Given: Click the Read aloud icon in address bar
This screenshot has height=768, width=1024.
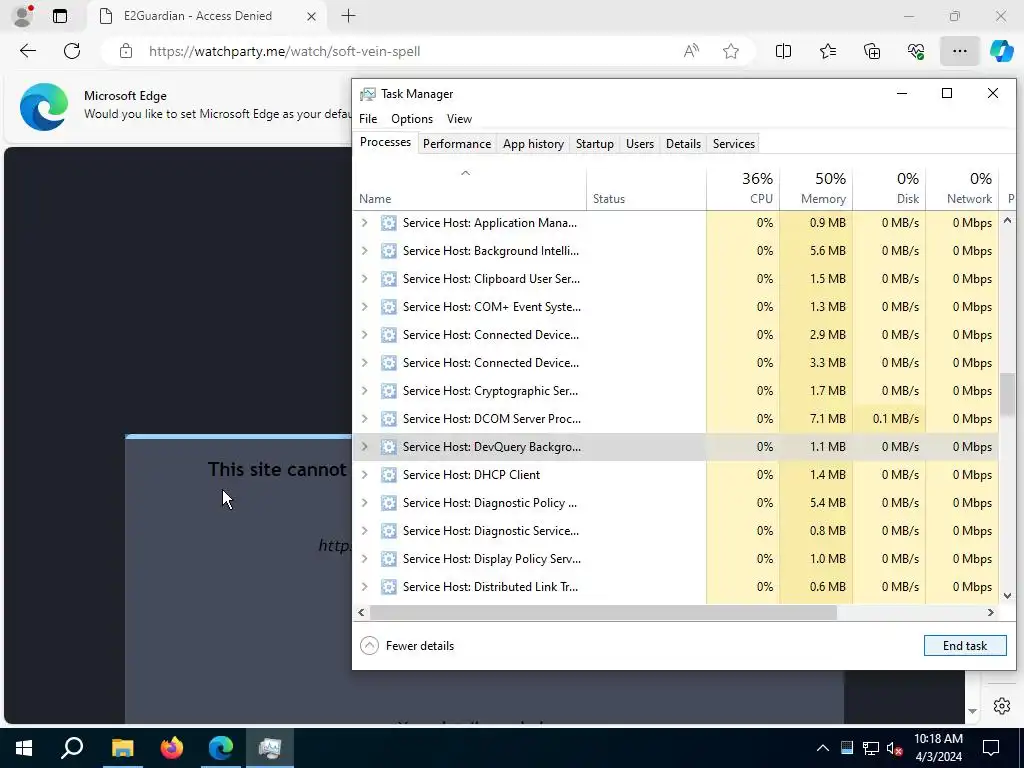Looking at the screenshot, I should 691,51.
